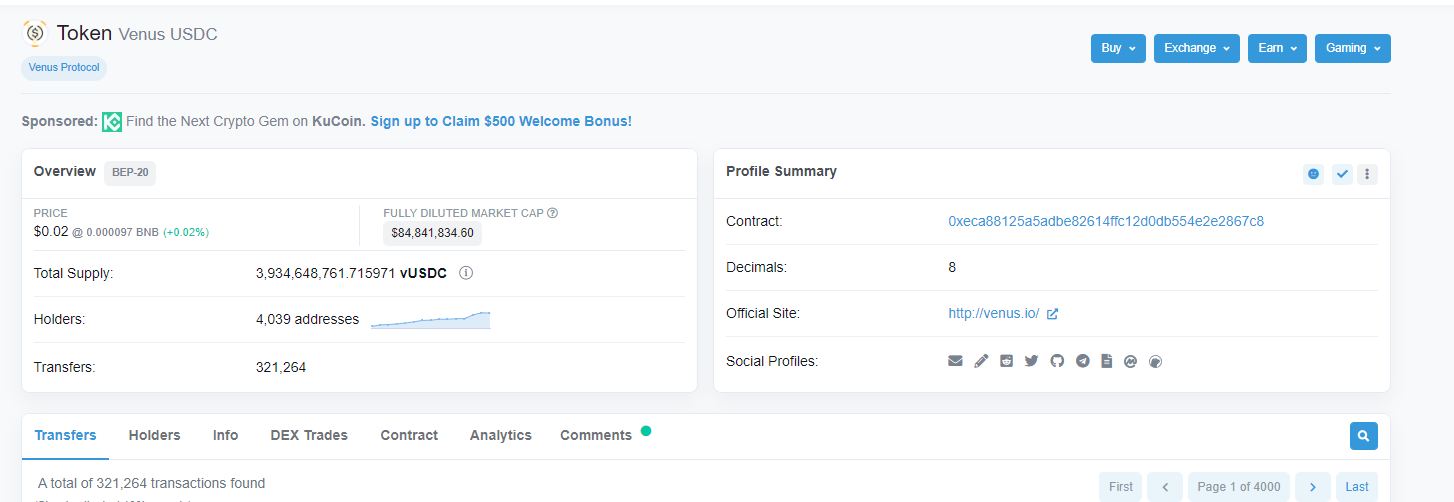This screenshot has width=1454, height=502.
Task: Click the external link icon next to venus.io
Action: point(1052,314)
